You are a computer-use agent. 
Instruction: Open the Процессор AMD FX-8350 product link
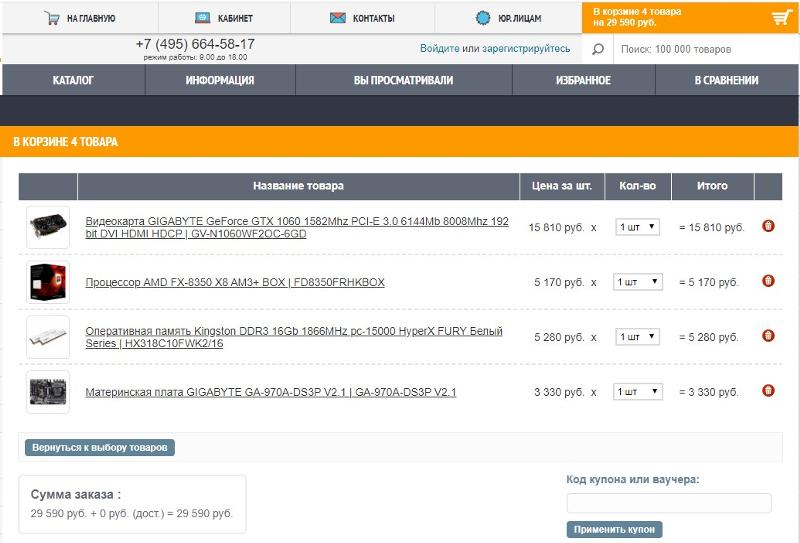(x=235, y=282)
